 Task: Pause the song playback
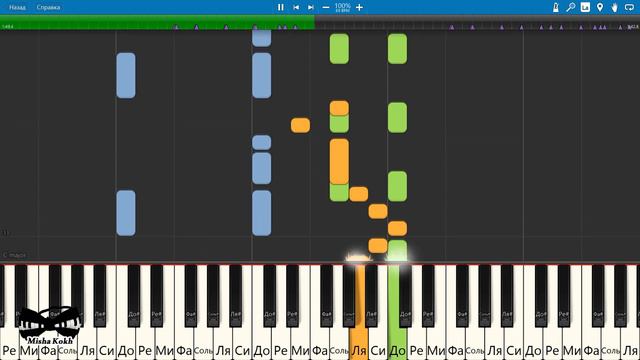click(x=280, y=7)
